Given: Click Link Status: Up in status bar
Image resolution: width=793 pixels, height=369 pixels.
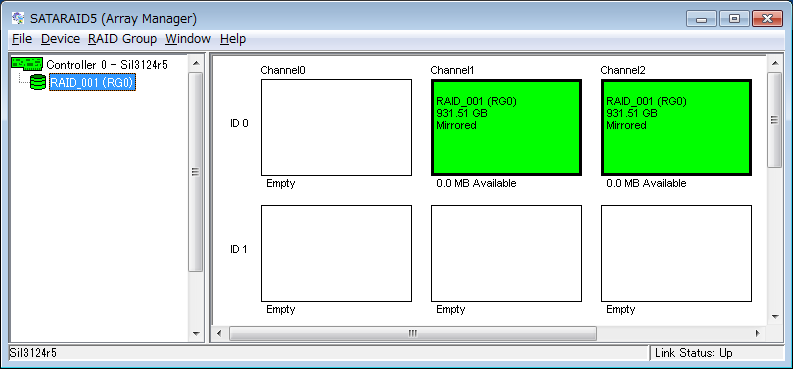Looking at the screenshot, I should (694, 353).
